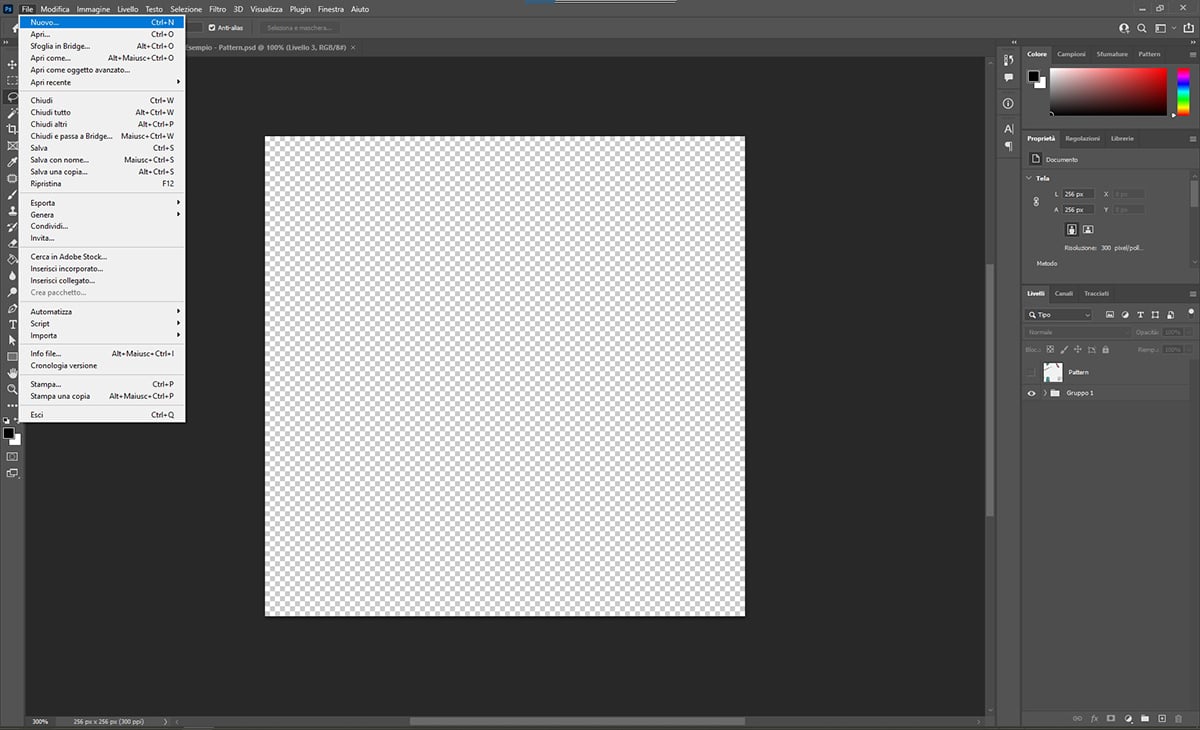This screenshot has height=730, width=1200.
Task: Choose Nuovo from the File menu
Action: [x=45, y=22]
